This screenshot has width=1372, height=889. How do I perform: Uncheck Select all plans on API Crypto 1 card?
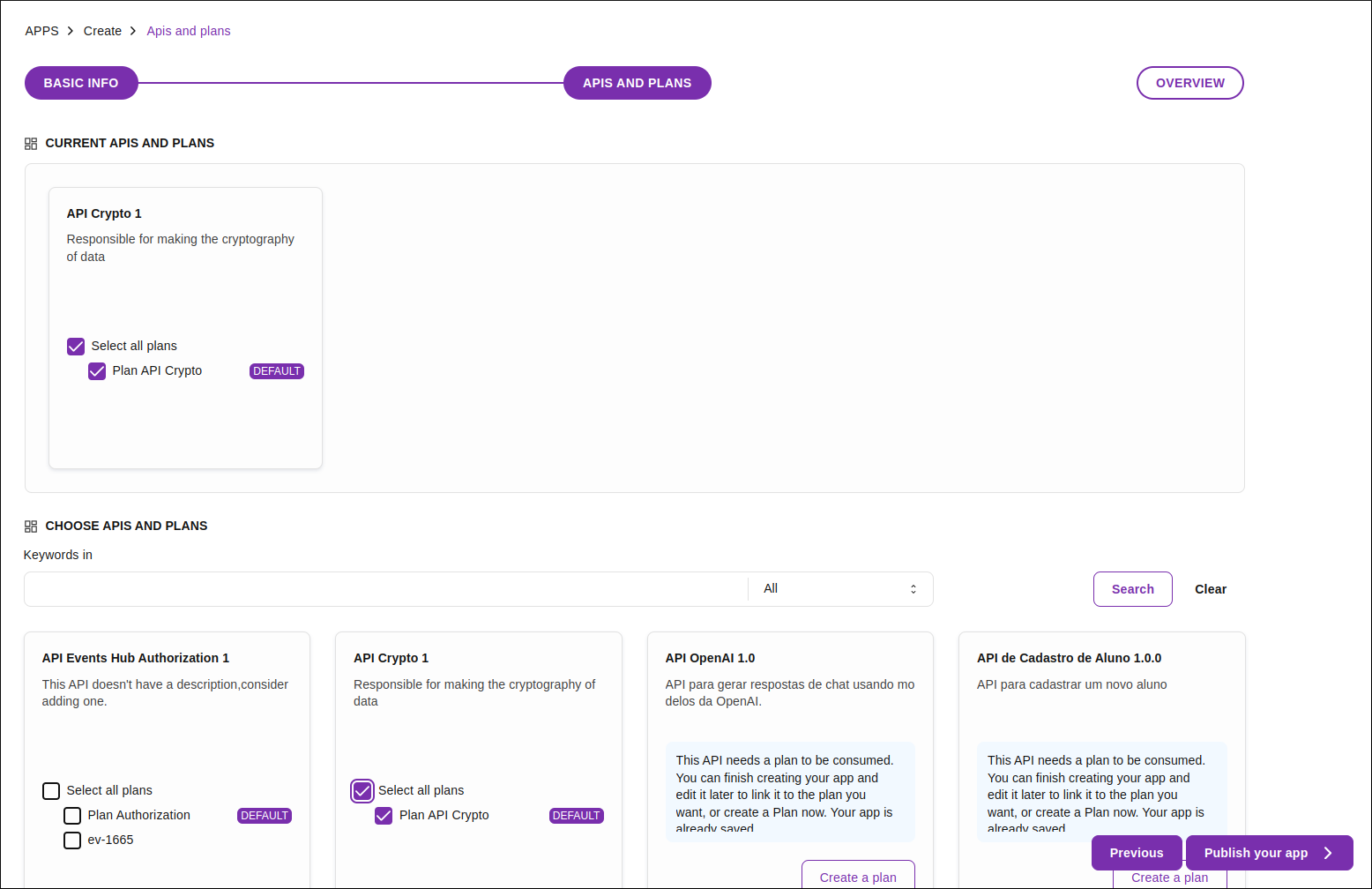[362, 791]
